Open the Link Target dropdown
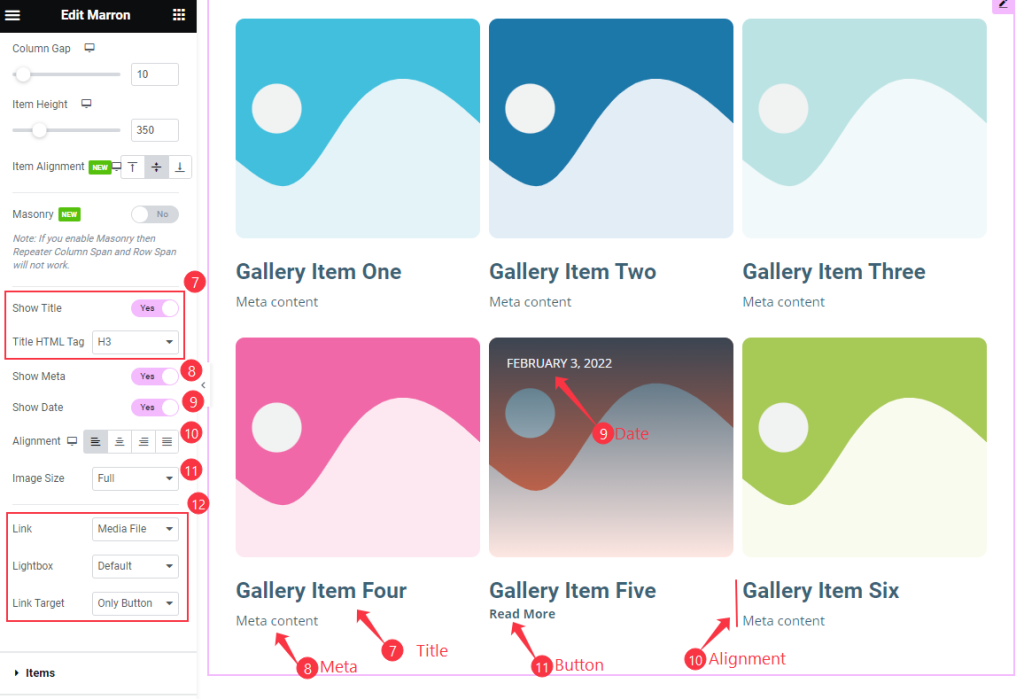Screen dimensions: 1024x699 point(135,603)
